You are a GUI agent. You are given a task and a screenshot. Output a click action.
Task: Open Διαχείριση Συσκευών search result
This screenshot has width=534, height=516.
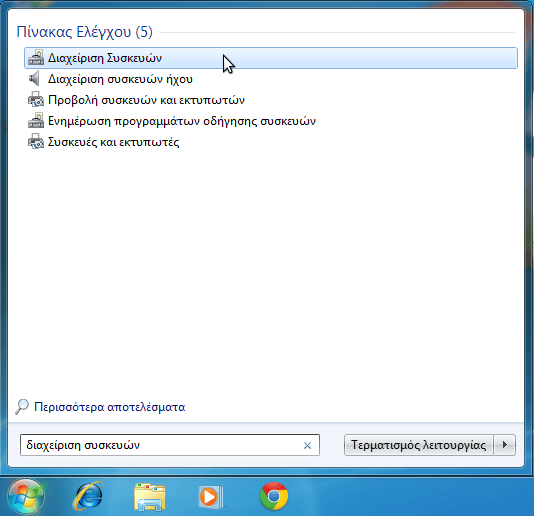pyautogui.click(x=271, y=58)
